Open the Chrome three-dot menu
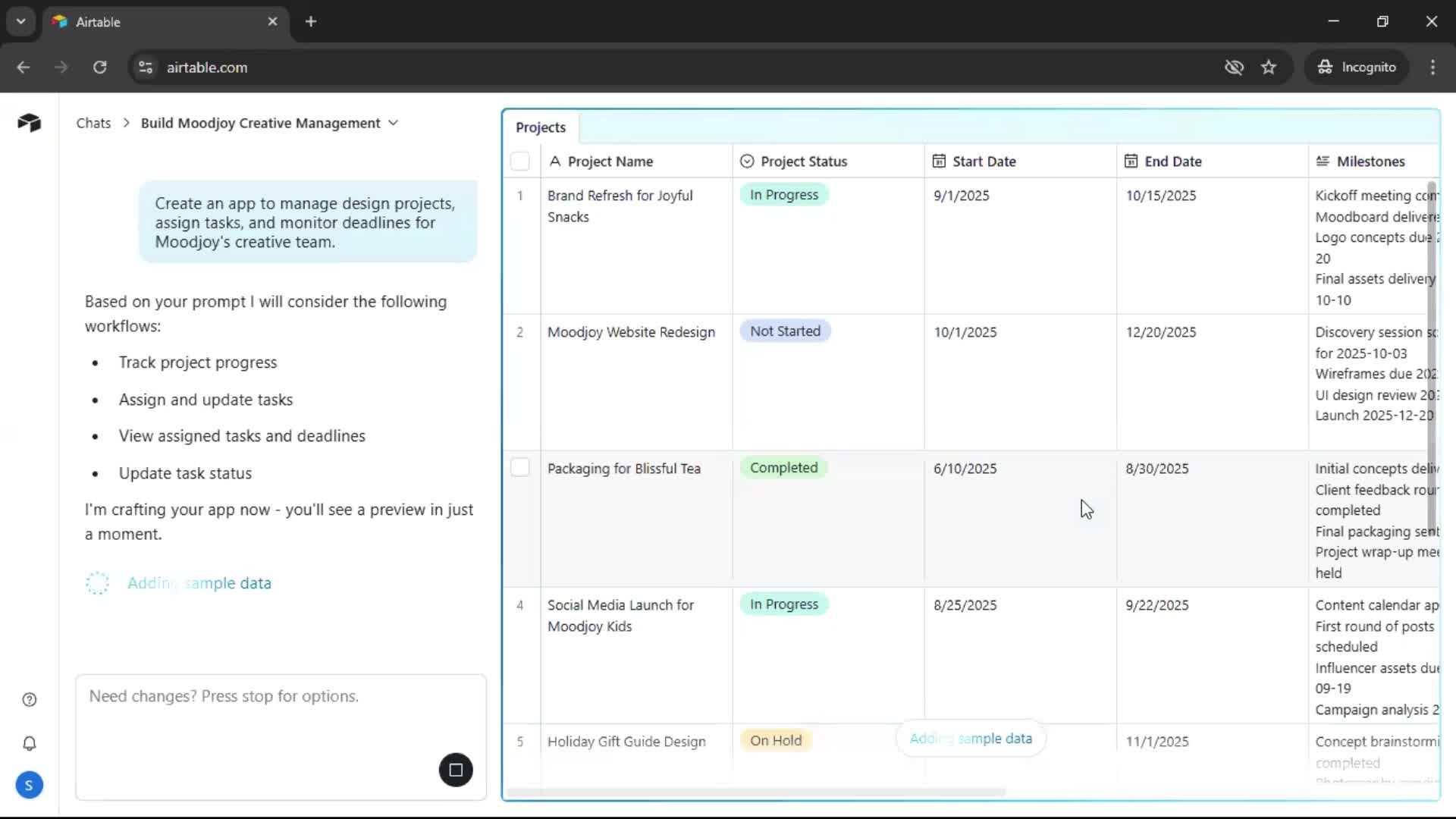The image size is (1456, 819). pos(1432,67)
